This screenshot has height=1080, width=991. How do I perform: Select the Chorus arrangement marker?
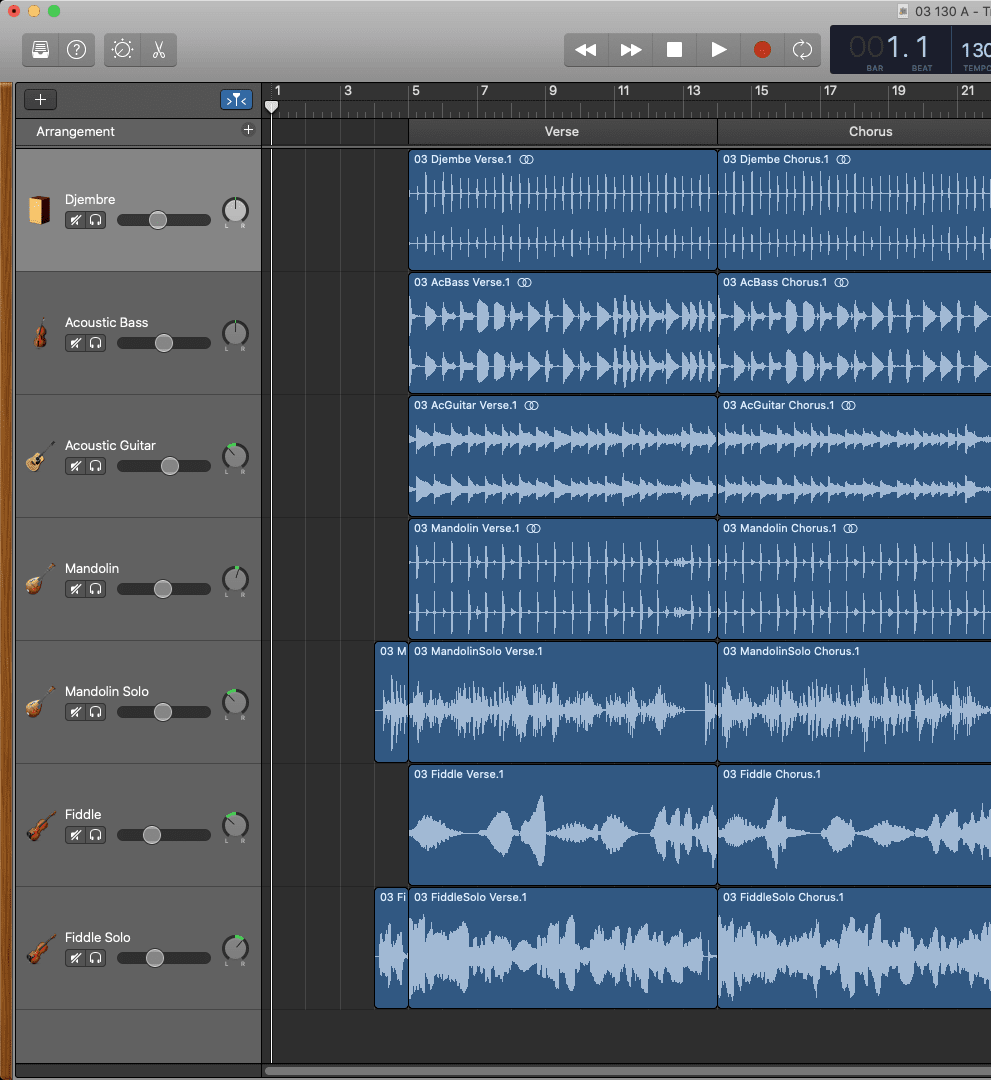[870, 131]
